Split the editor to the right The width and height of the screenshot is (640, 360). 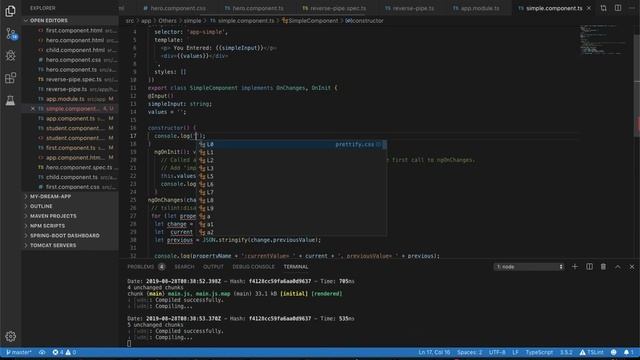point(618,8)
